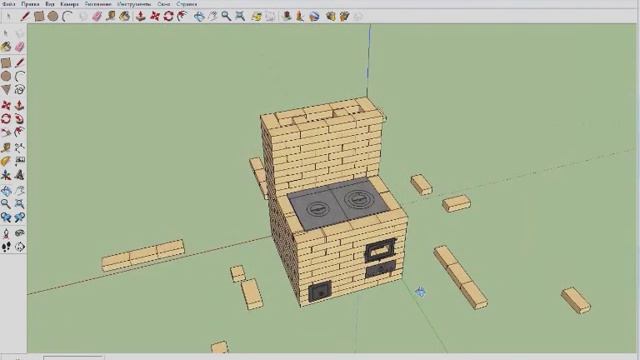Select the Freehand tool
This screenshot has width=640, height=360.
20,89
